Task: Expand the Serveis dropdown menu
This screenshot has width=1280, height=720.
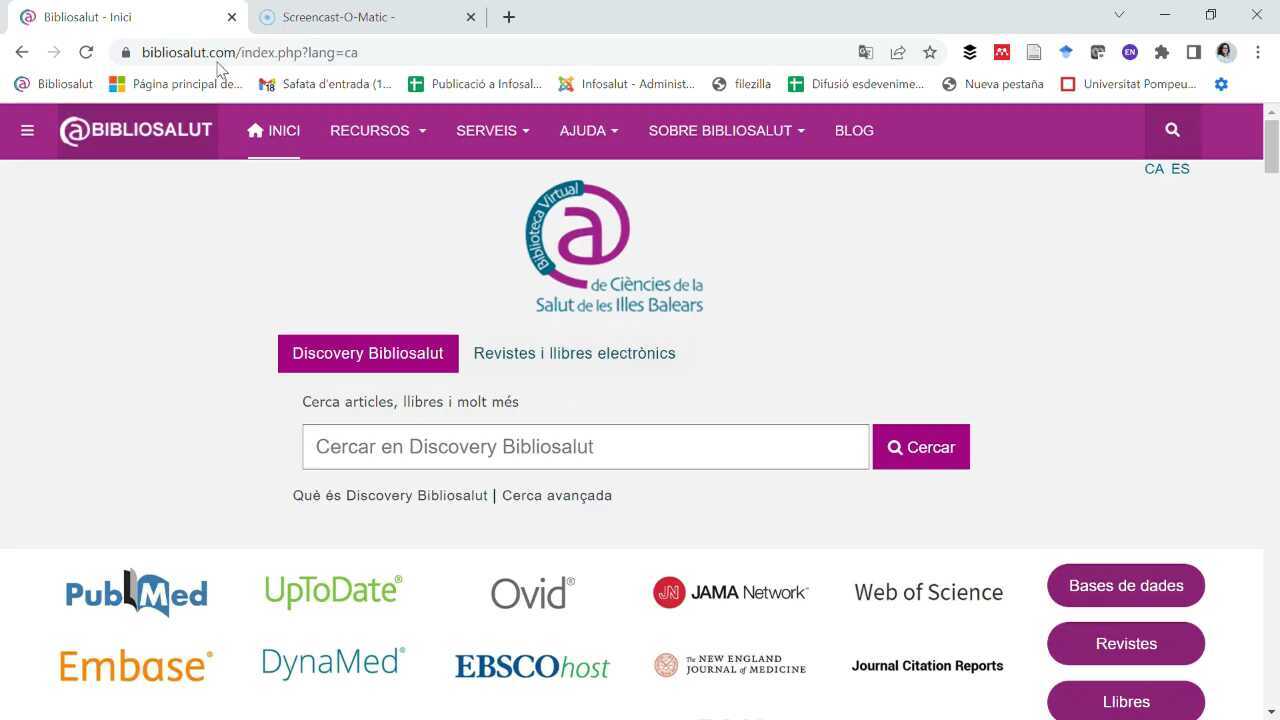Action: (x=493, y=131)
